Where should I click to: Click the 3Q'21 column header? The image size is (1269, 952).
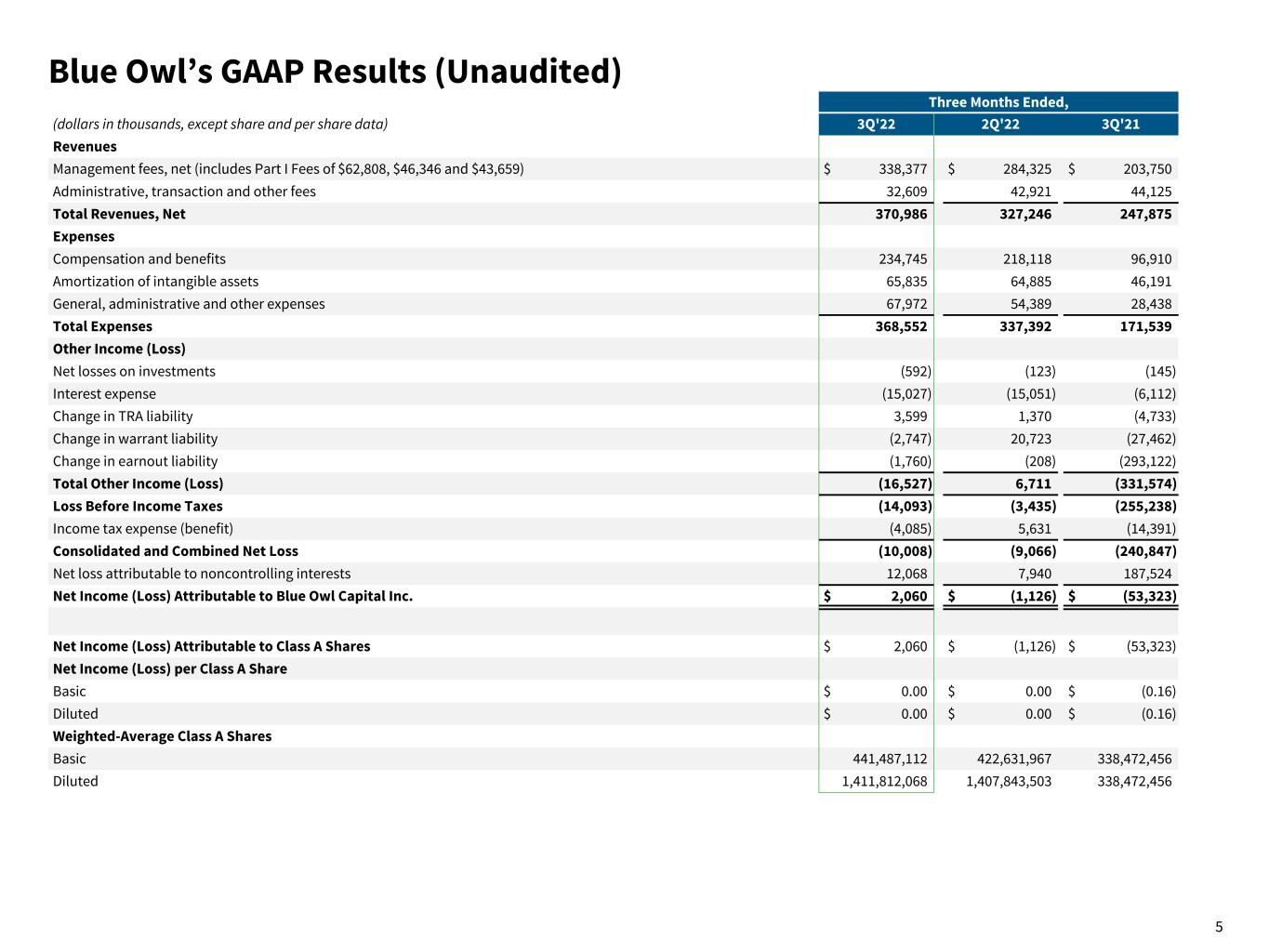(x=1119, y=125)
